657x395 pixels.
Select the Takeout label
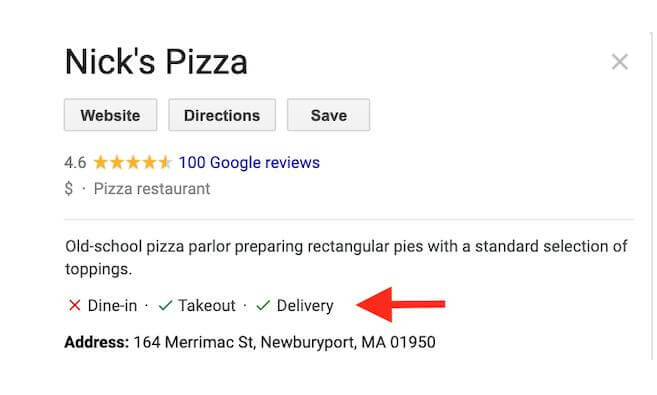click(207, 306)
